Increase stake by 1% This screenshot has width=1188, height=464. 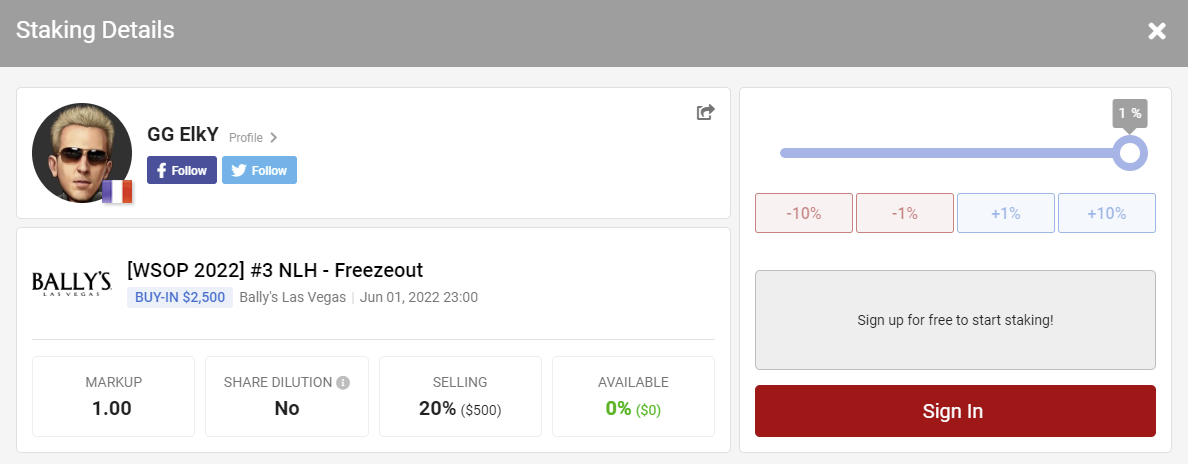(x=1005, y=213)
